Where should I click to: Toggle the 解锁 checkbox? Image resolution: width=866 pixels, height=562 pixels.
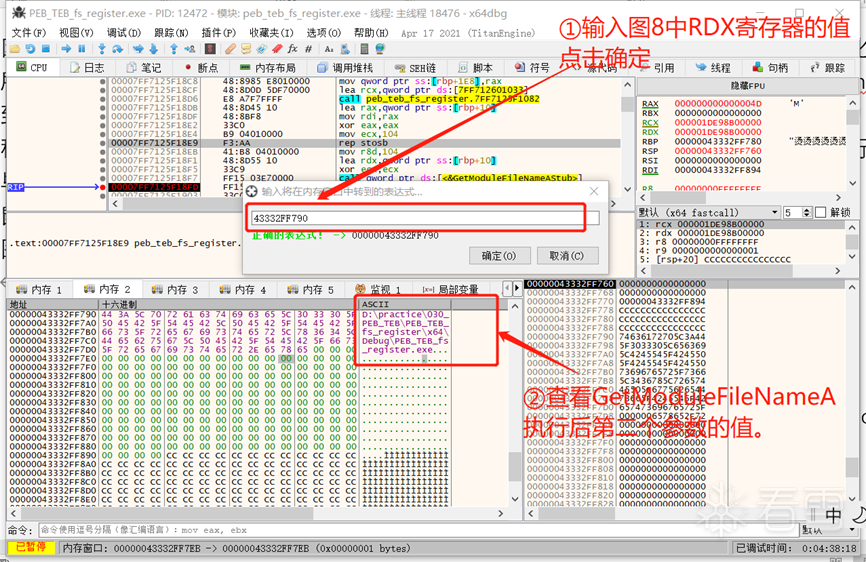(821, 213)
